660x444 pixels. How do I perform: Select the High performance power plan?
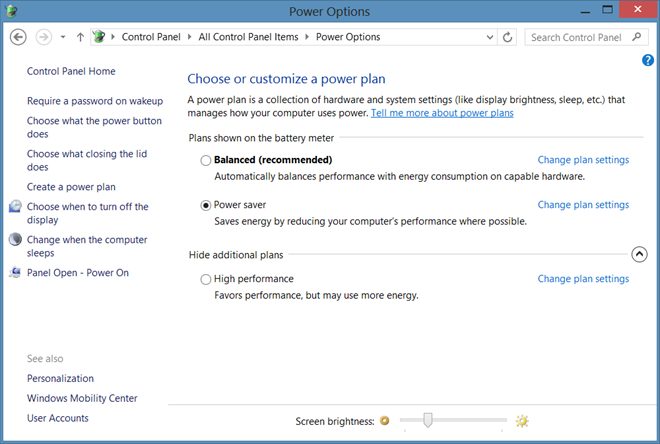206,279
